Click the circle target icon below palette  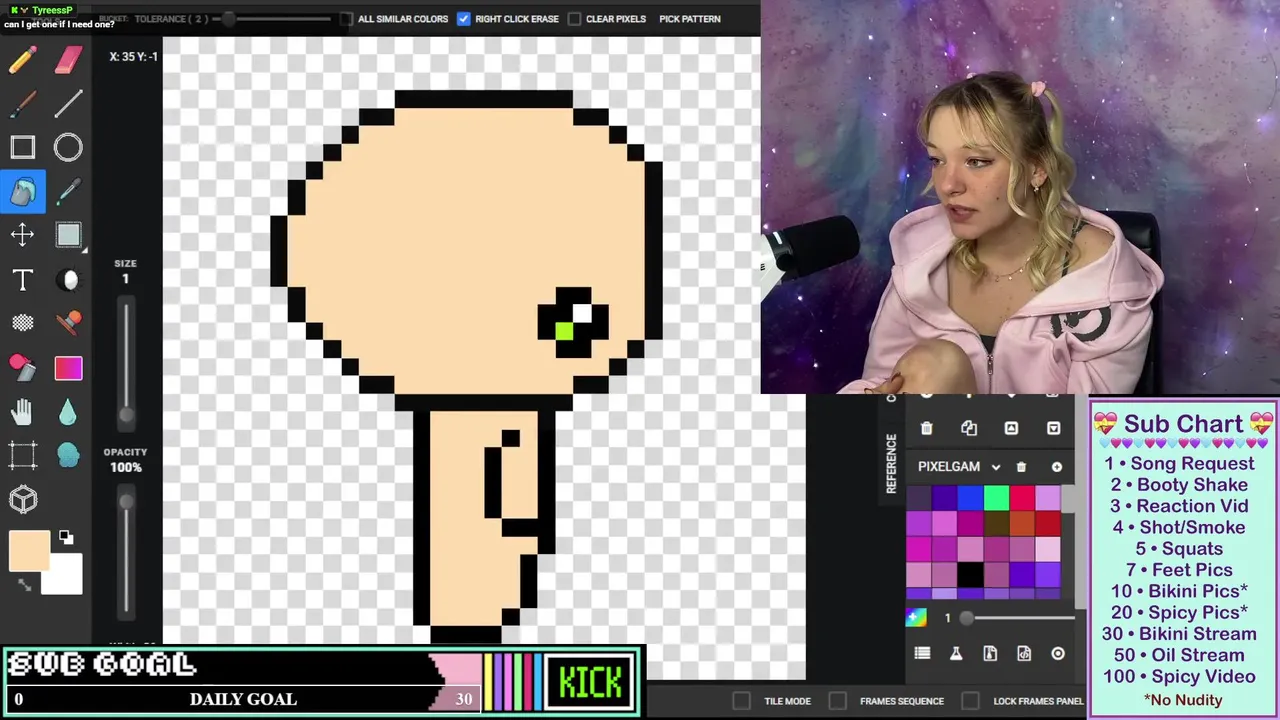click(1058, 653)
